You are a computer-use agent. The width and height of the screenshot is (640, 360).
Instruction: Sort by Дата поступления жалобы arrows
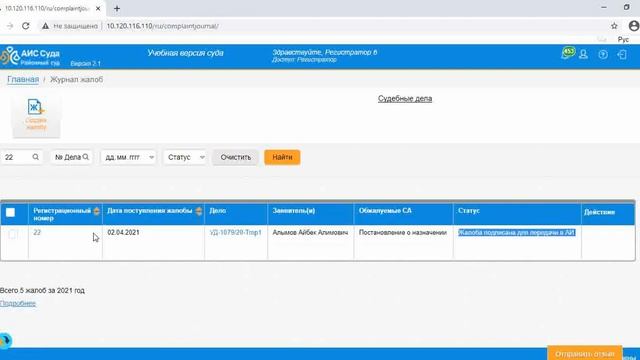tap(199, 211)
